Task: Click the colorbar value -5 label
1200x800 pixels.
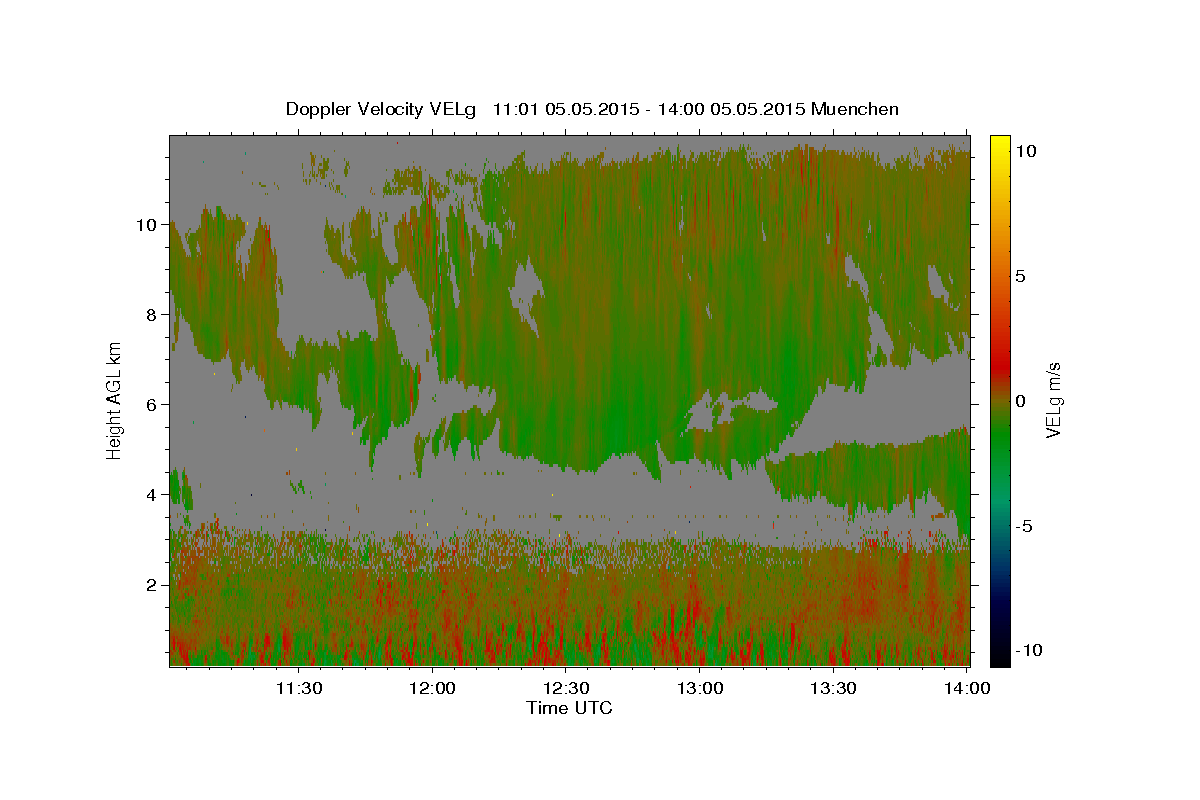Action: click(1025, 526)
